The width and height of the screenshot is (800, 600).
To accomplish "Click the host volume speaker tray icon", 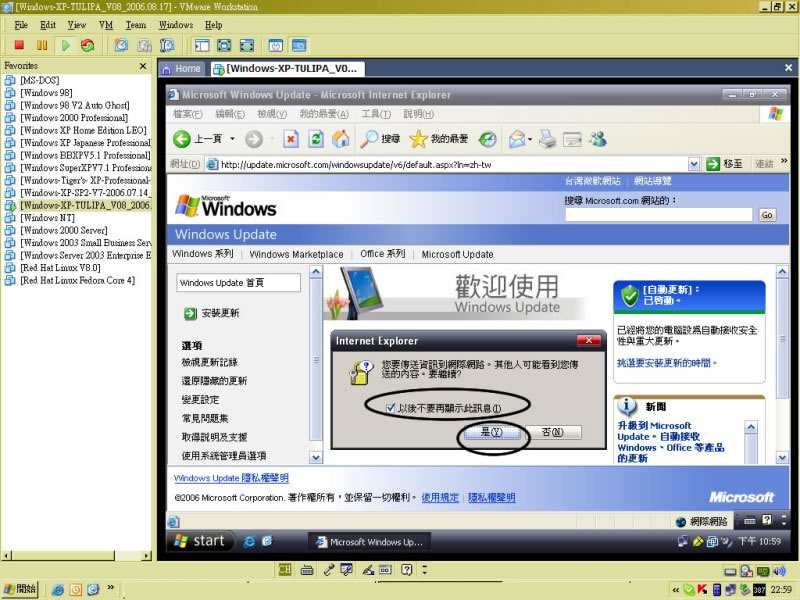I will pyautogui.click(x=780, y=570).
